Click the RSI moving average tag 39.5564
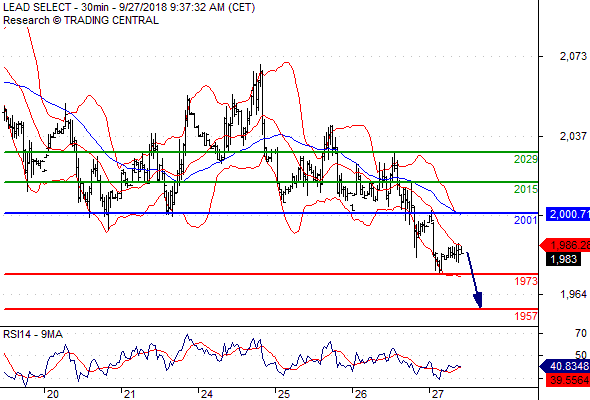 (x=568, y=380)
